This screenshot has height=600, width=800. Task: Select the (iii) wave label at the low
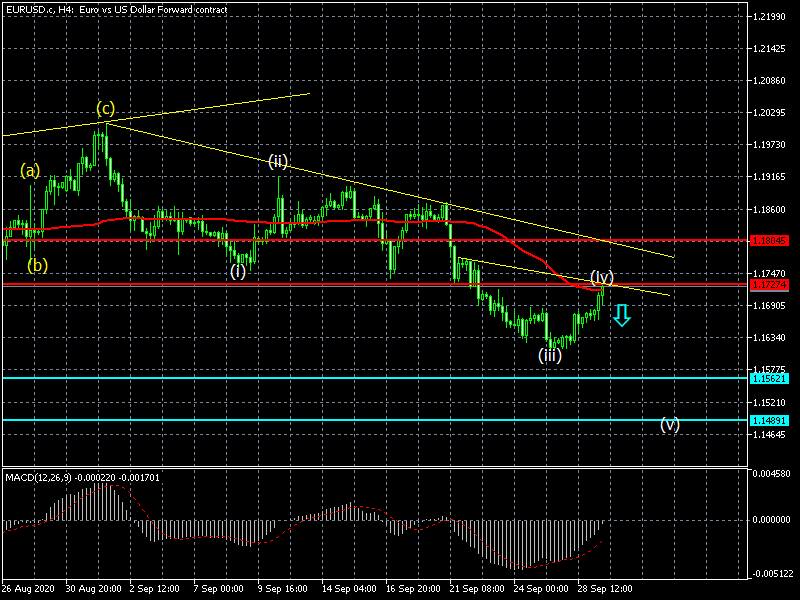pyautogui.click(x=550, y=355)
